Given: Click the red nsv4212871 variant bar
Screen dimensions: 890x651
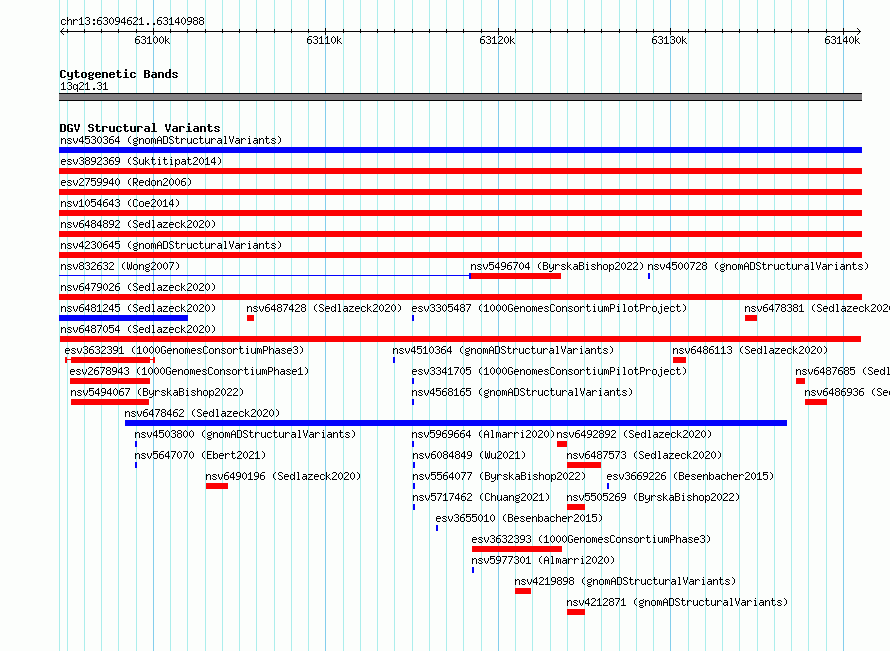Looking at the screenshot, I should click(x=576, y=612).
